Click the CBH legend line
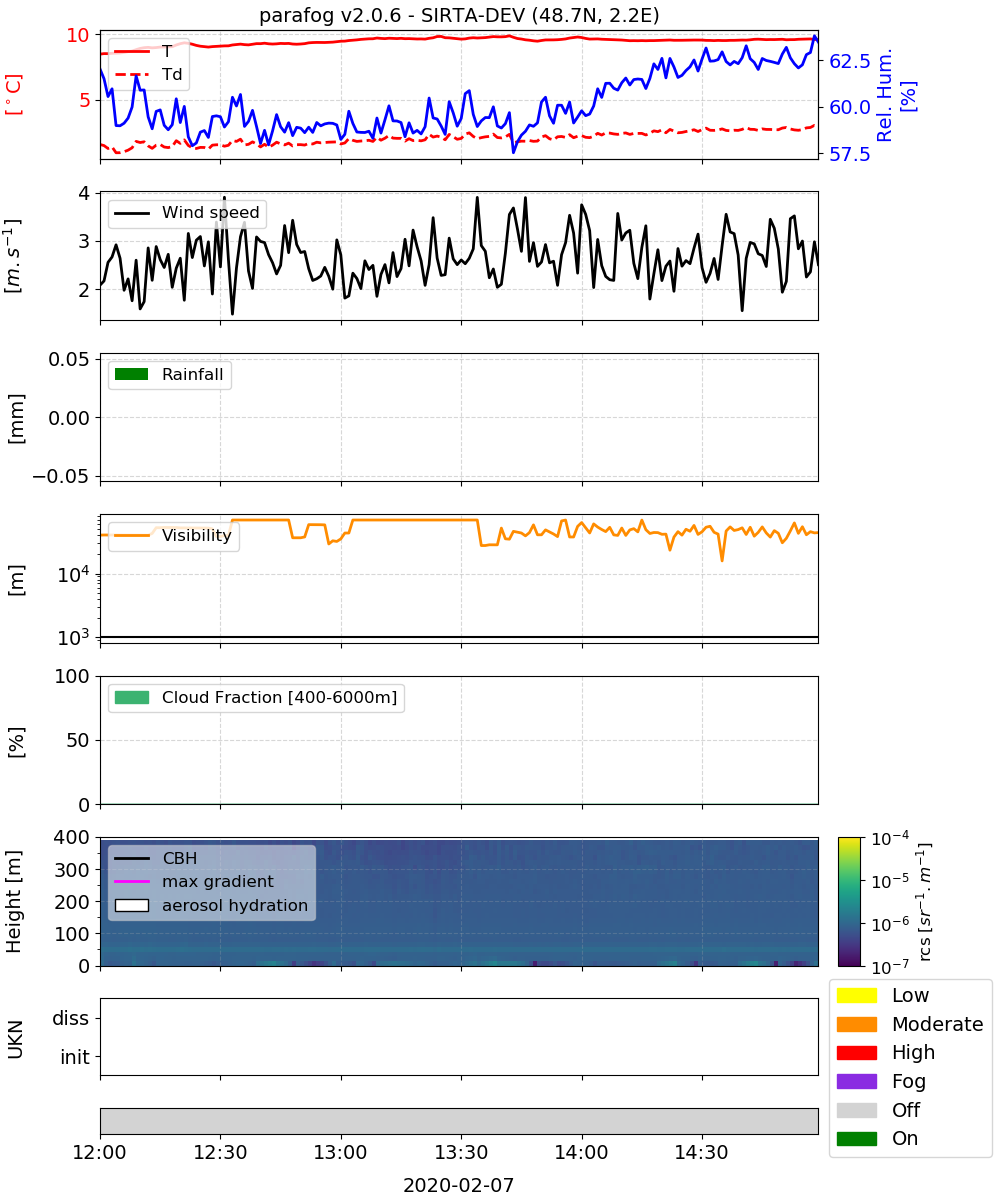Viewport: 1000px width, 1200px height. 131,858
